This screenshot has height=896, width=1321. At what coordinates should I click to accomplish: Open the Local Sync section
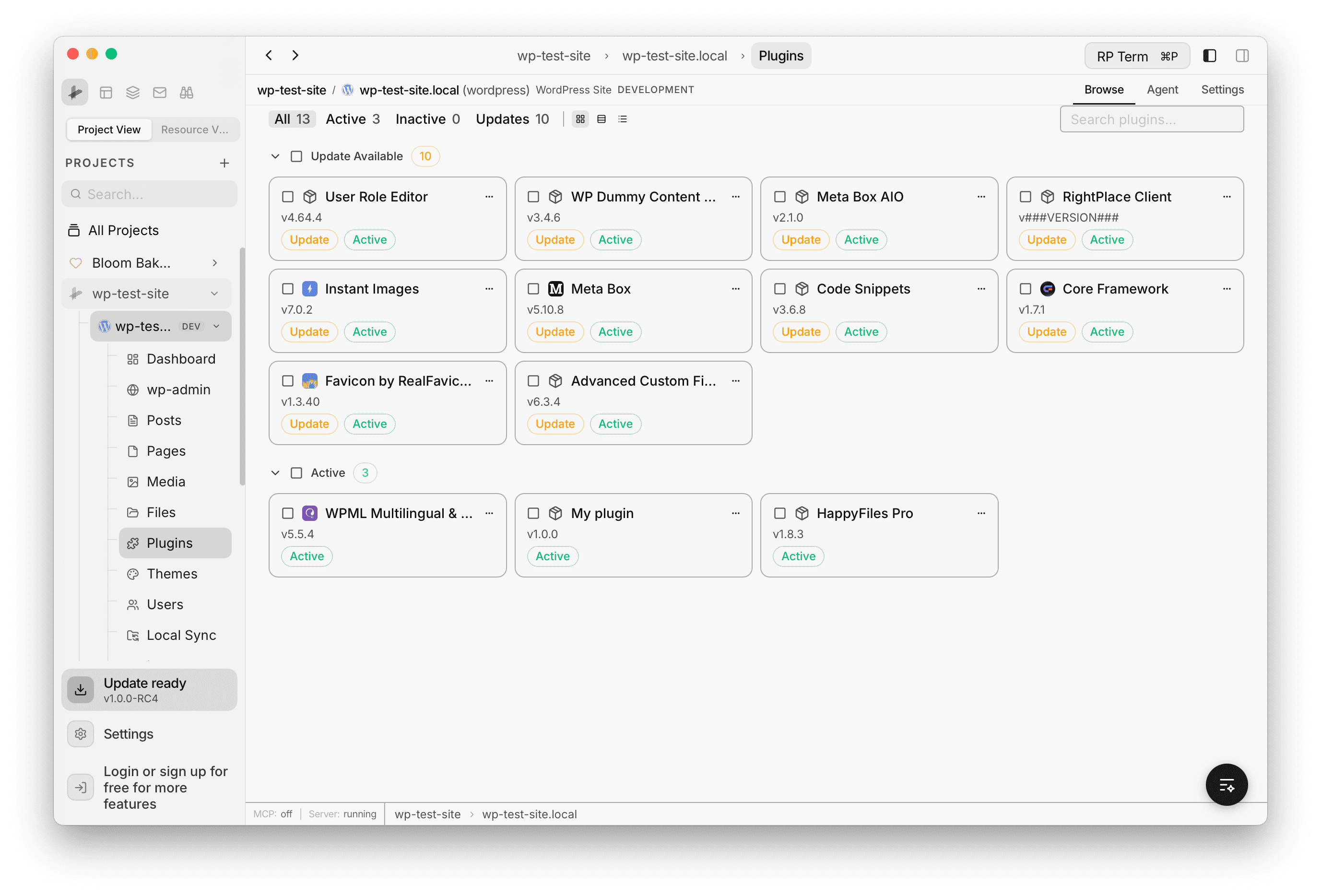pyautogui.click(x=181, y=635)
